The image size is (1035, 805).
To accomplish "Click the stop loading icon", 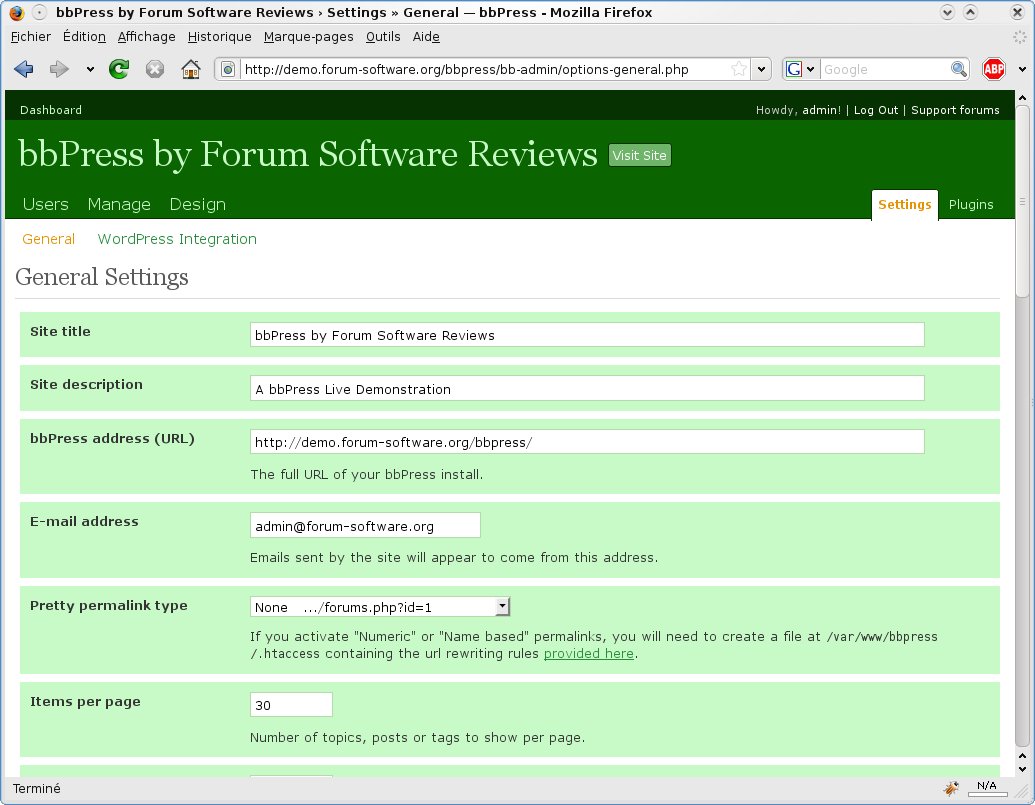I will 154,69.
